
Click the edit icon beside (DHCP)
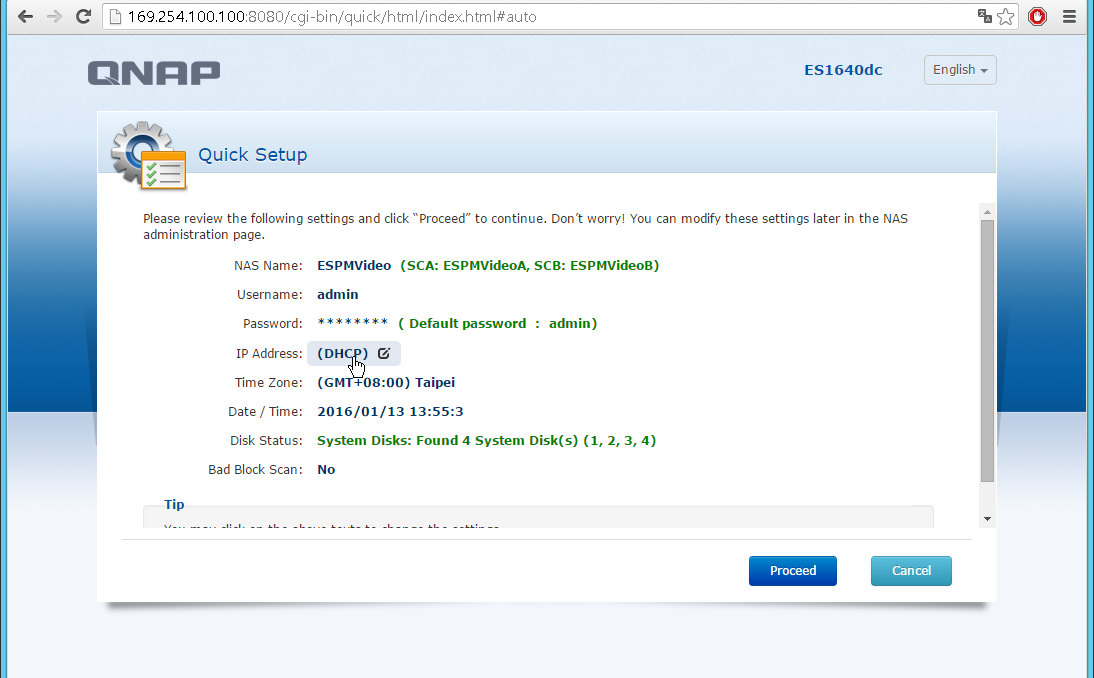point(384,353)
